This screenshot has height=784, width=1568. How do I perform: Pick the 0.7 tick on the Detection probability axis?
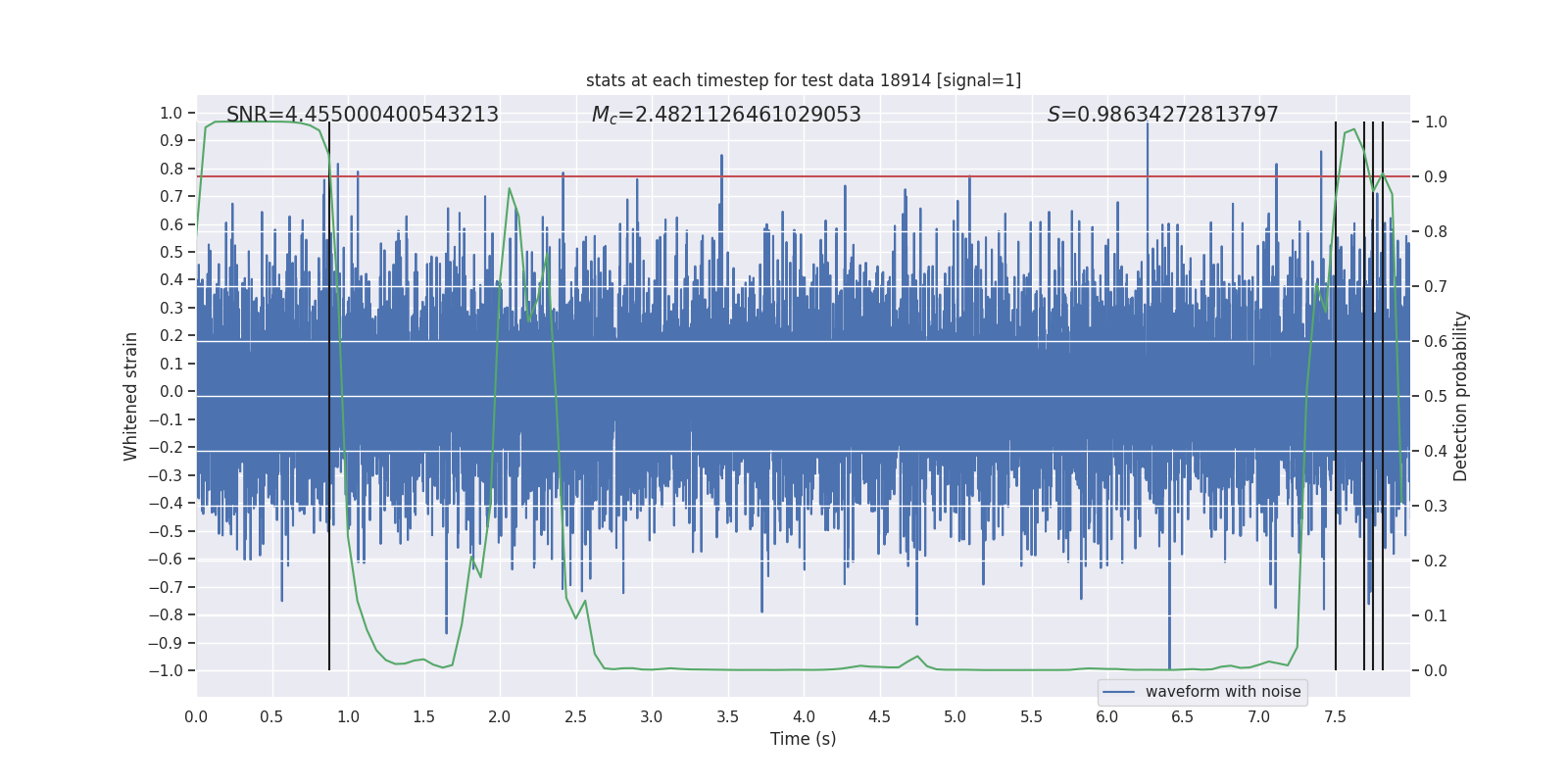pos(1436,286)
